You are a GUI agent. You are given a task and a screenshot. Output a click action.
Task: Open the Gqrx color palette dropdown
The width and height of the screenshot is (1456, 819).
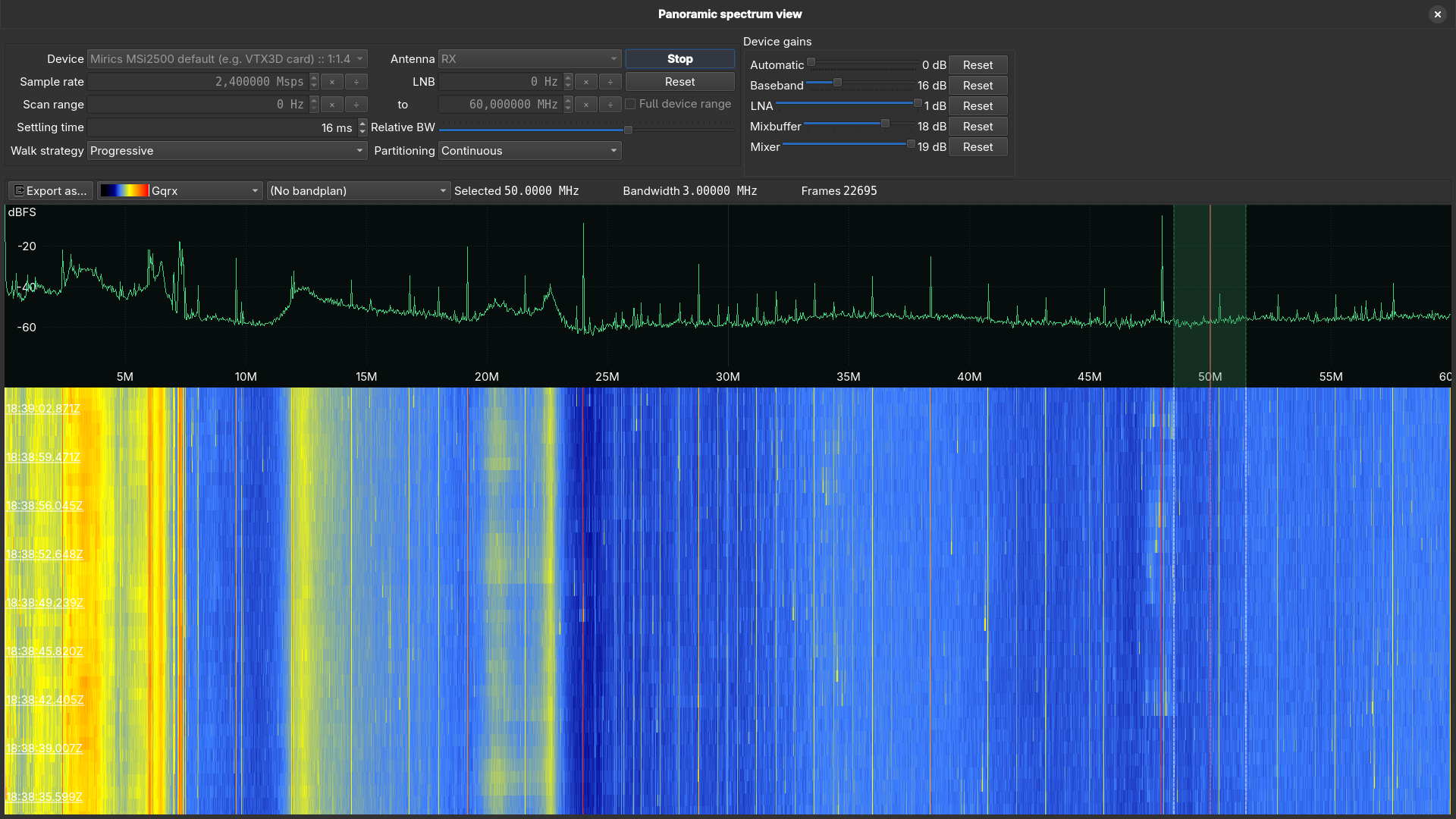tap(180, 191)
